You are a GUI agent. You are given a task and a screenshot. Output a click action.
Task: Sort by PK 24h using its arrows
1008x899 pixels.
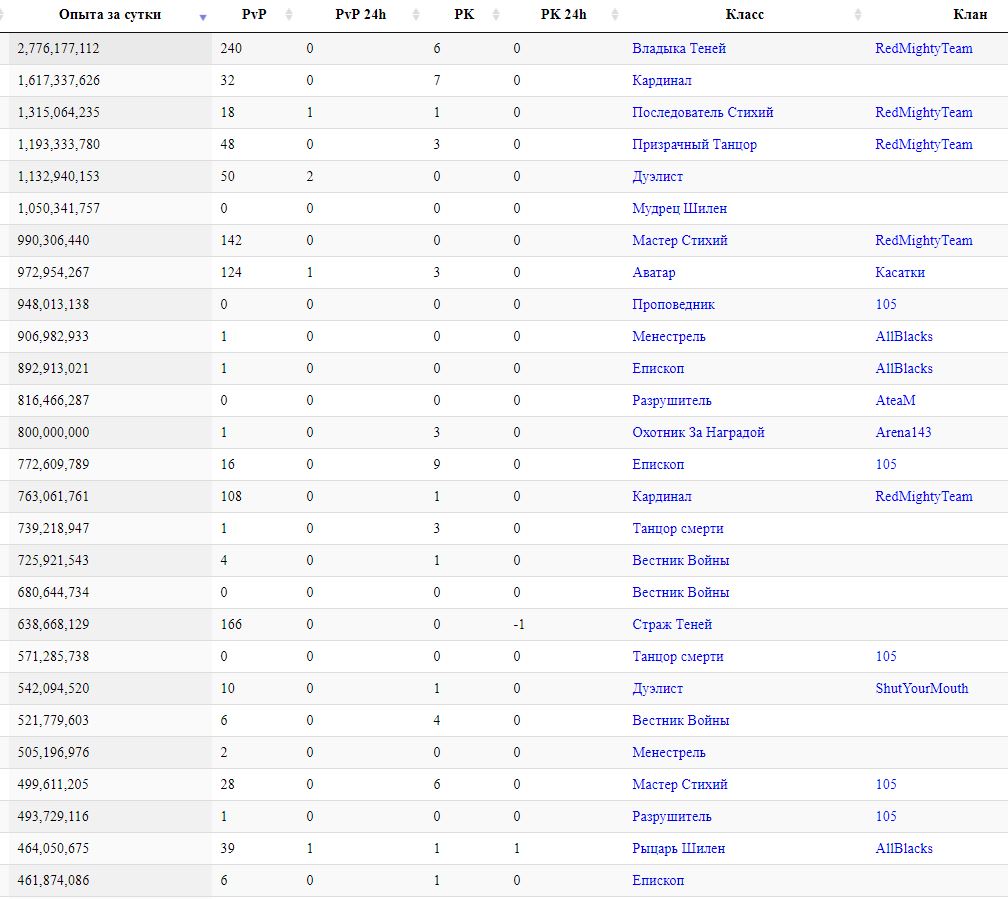613,15
